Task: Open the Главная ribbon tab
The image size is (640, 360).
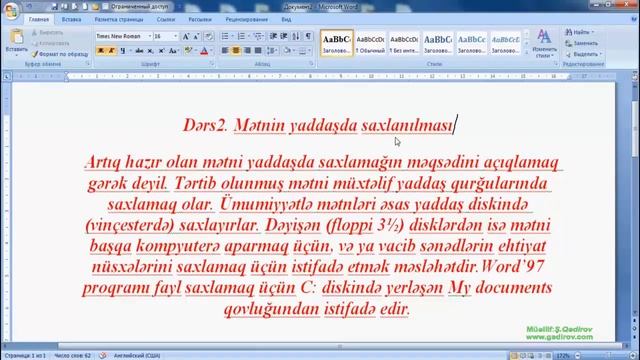Action: tap(39, 19)
